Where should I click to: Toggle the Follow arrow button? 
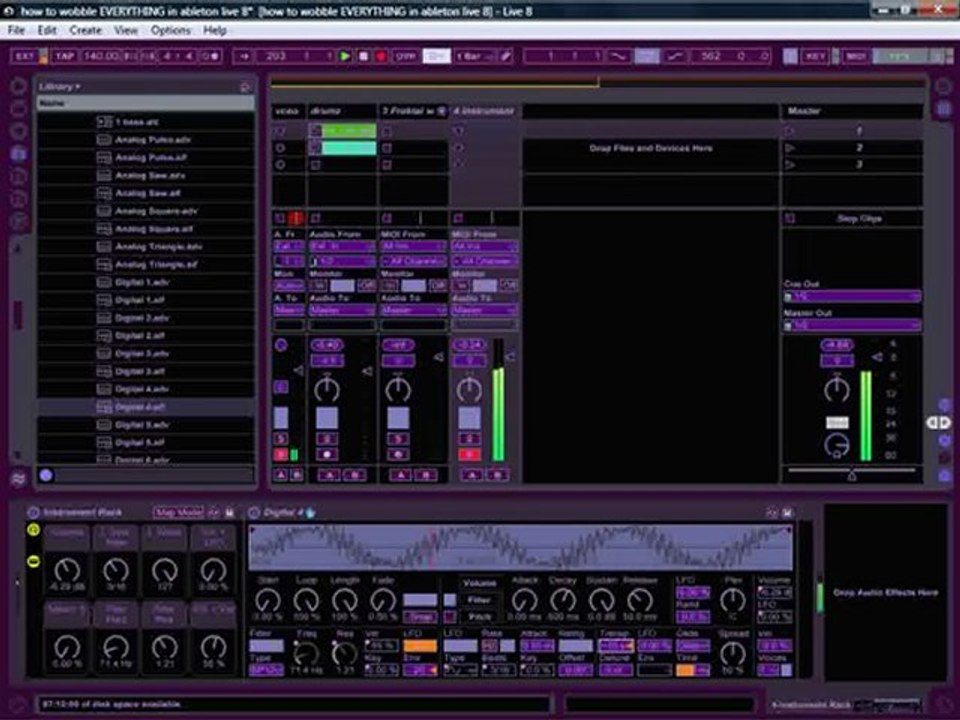pyautogui.click(x=244, y=56)
